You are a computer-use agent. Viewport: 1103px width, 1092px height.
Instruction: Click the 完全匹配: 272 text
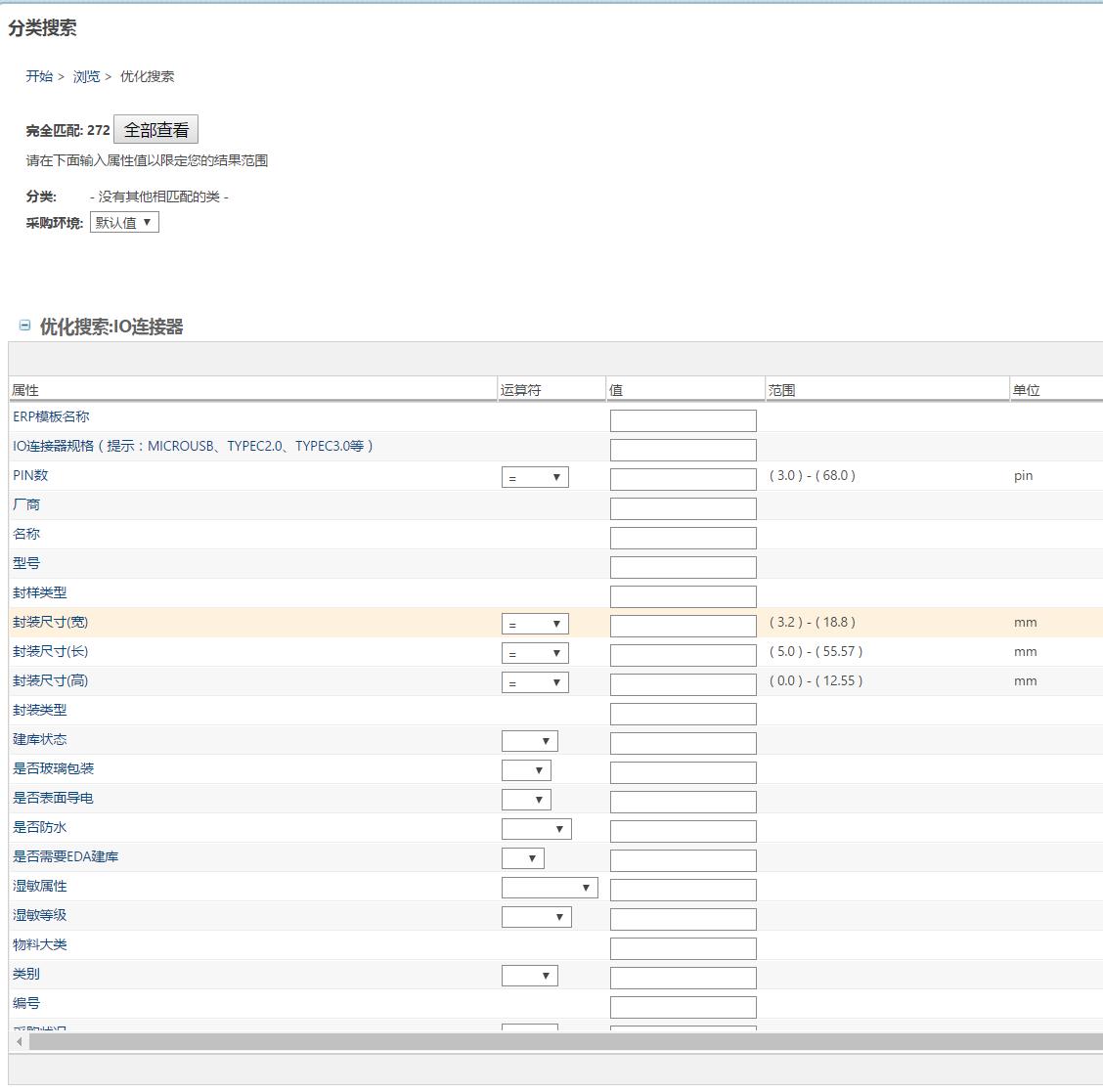(68, 130)
